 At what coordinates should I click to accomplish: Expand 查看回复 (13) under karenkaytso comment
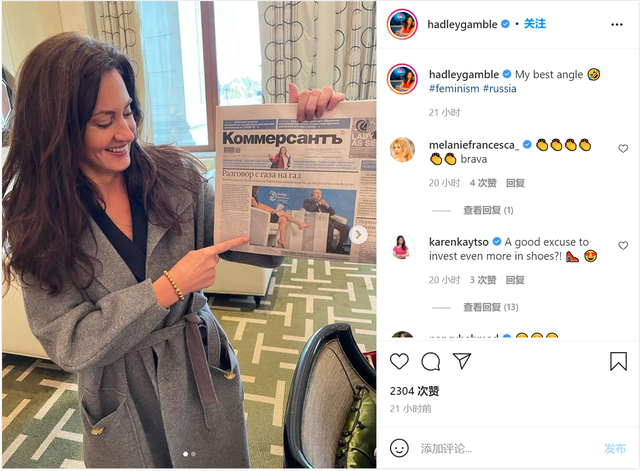pos(491,307)
